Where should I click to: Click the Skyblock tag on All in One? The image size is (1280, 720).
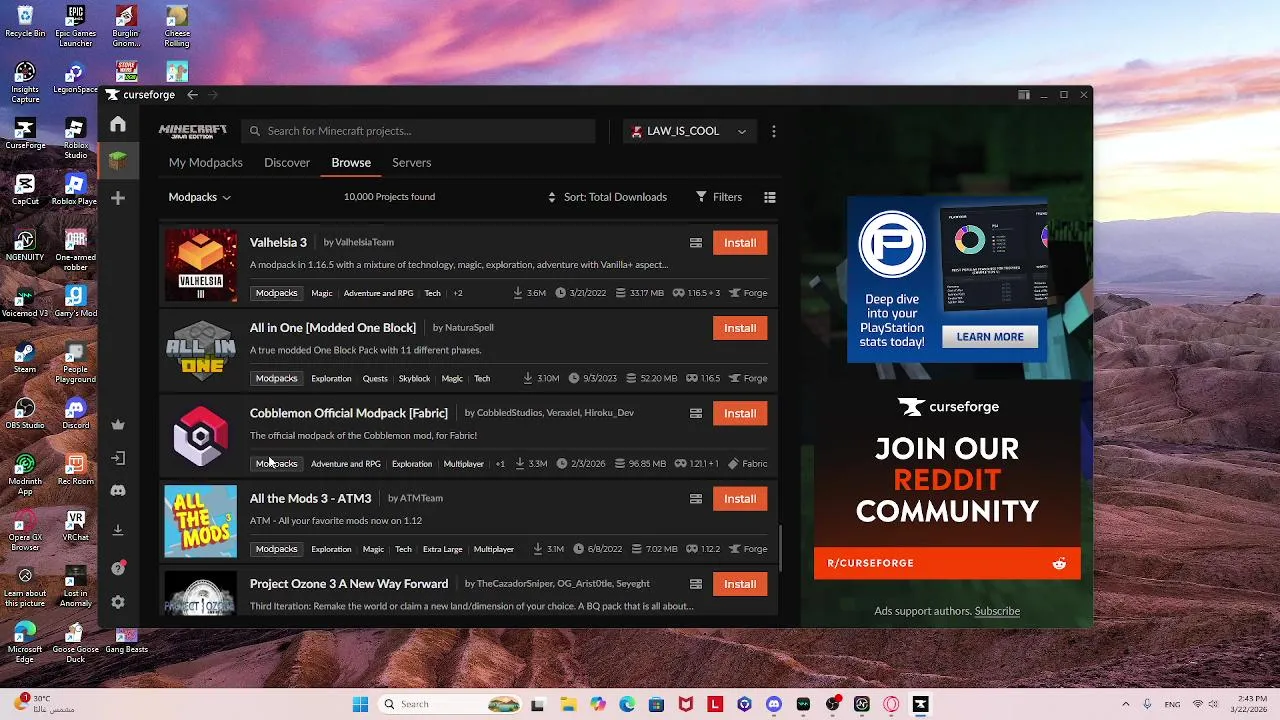click(414, 379)
